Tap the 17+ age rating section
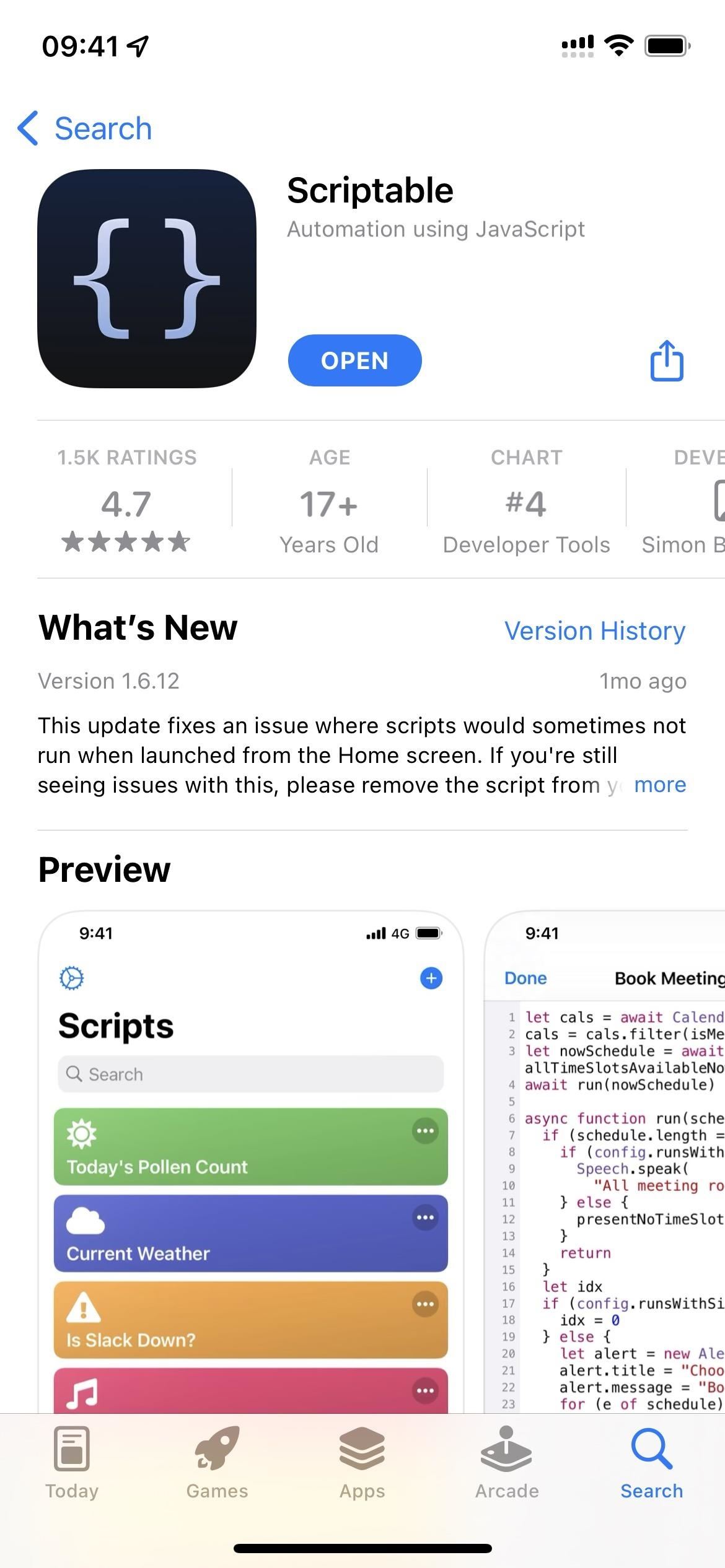The width and height of the screenshot is (725, 1568). tap(329, 500)
